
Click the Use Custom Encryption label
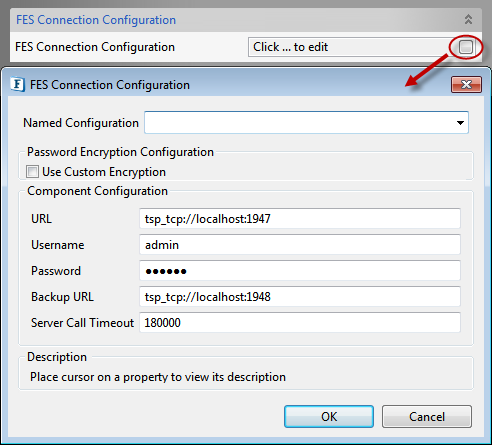pos(104,172)
